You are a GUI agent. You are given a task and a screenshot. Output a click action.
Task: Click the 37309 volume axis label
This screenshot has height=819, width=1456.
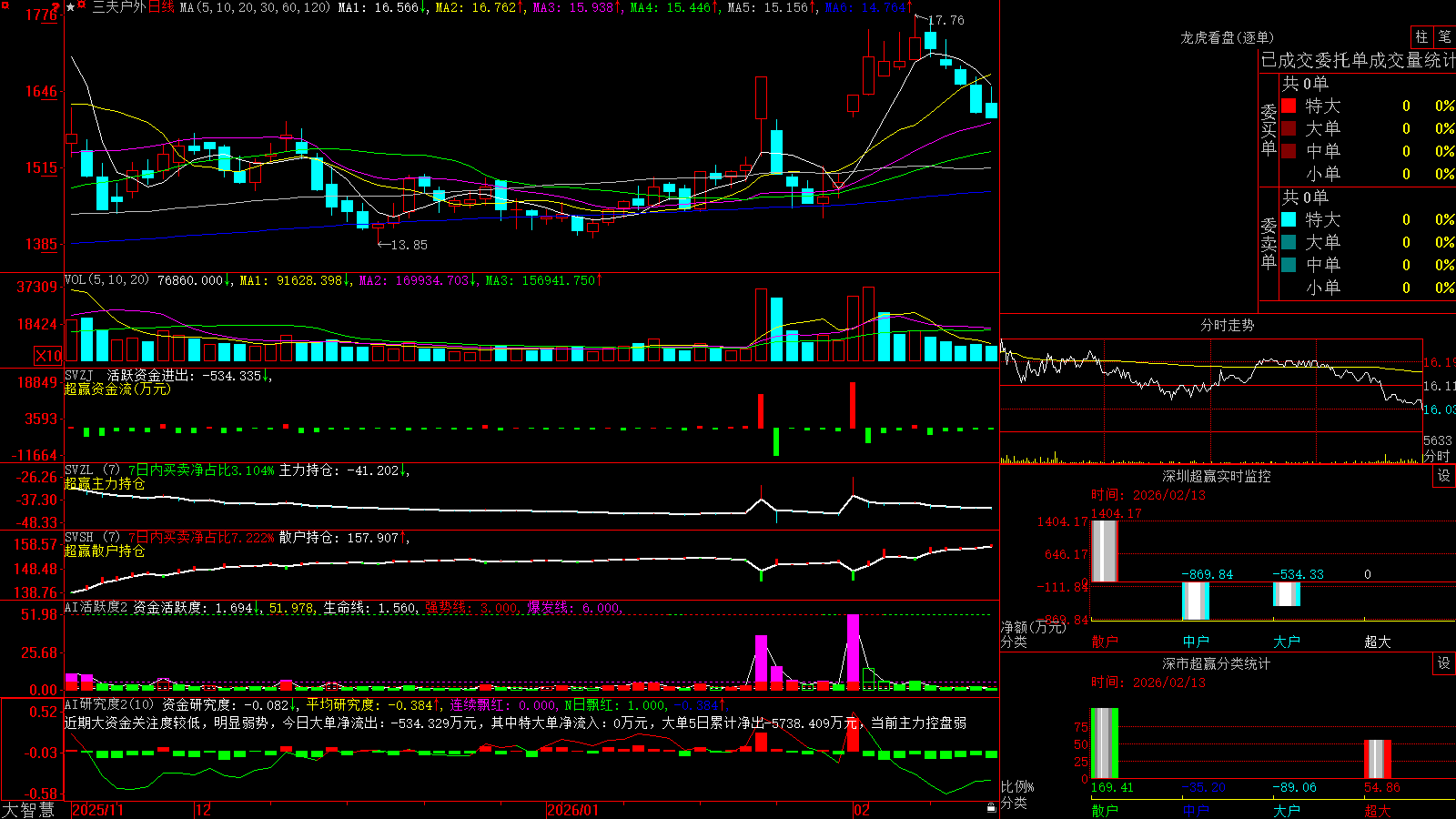(37, 287)
